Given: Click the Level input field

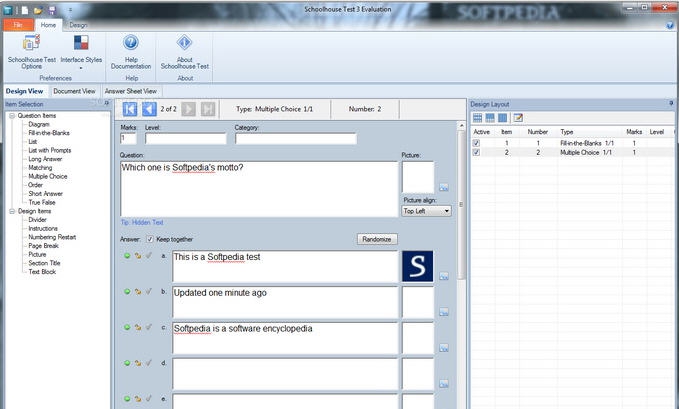Looking at the screenshot, I should click(186, 139).
